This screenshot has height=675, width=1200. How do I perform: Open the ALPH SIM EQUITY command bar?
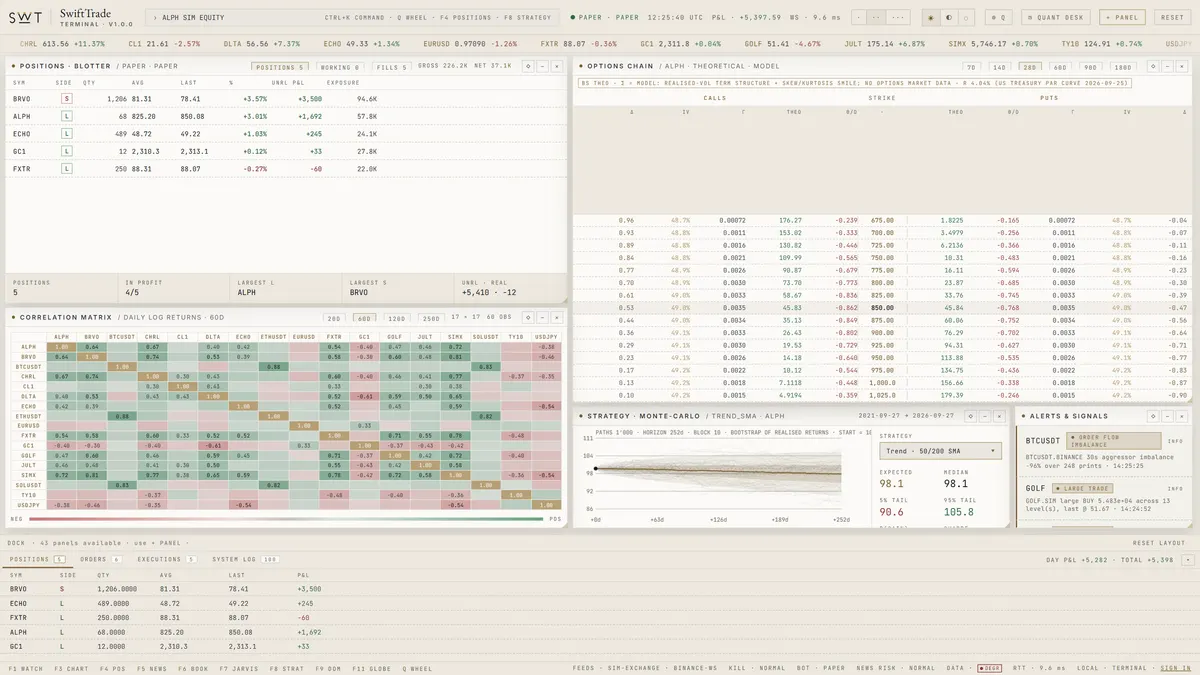(x=351, y=17)
